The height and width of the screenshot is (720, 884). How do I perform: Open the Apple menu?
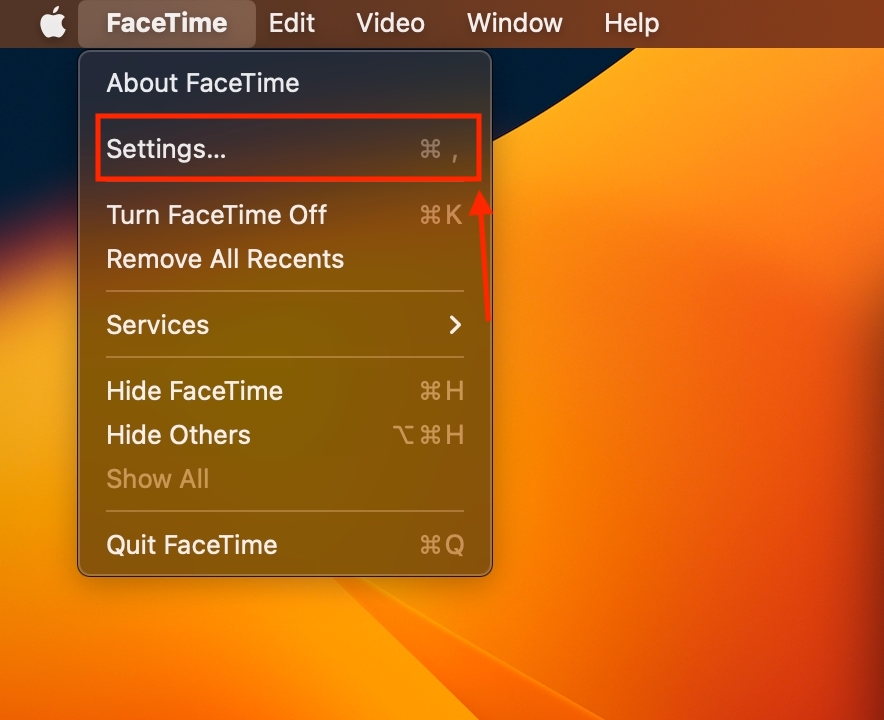[53, 23]
